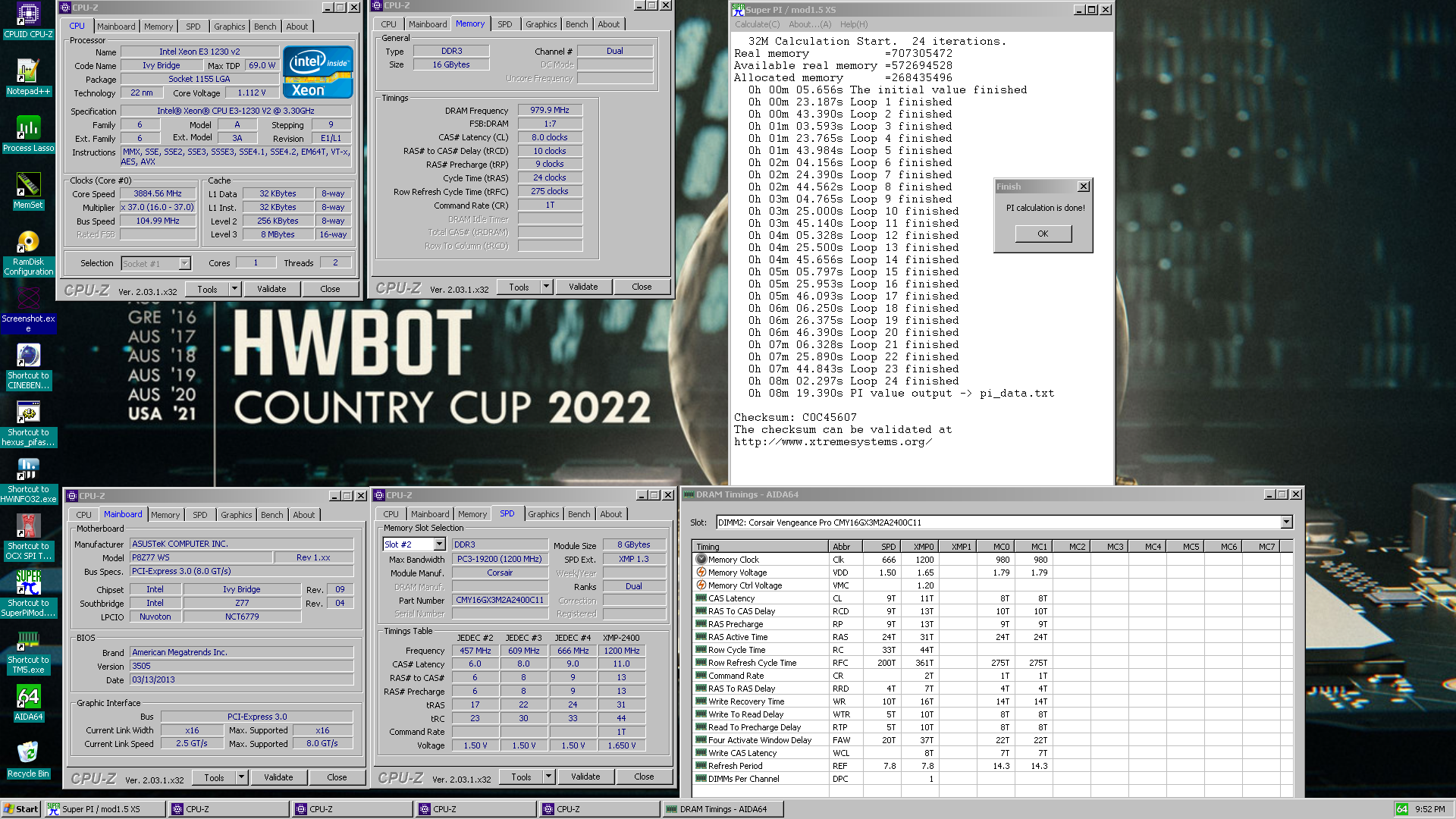Expand the AIDA64 DIMM slot dropdown
Viewport: 1456px width, 819px height.
(x=1286, y=522)
